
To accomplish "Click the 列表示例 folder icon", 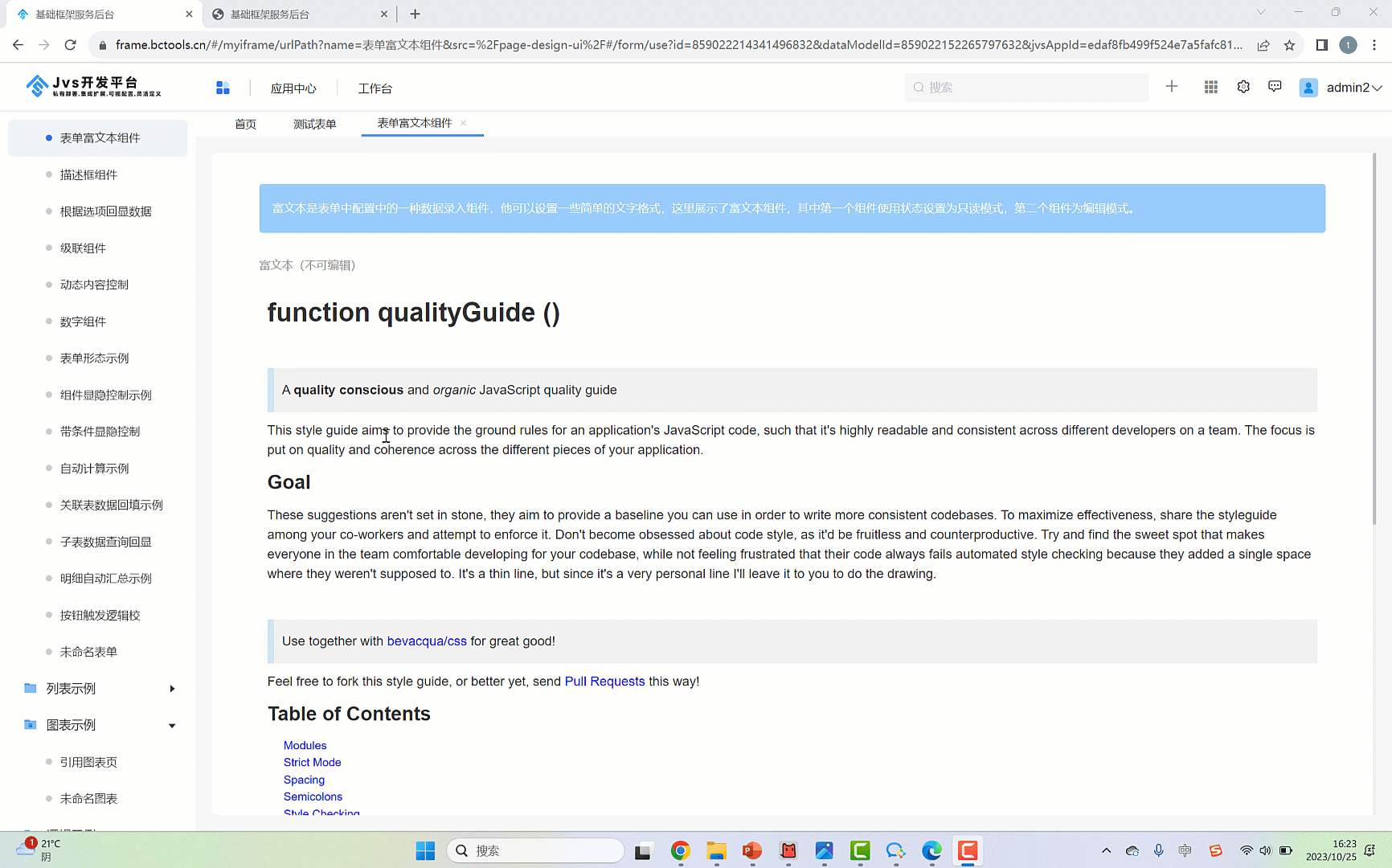I will (x=31, y=688).
